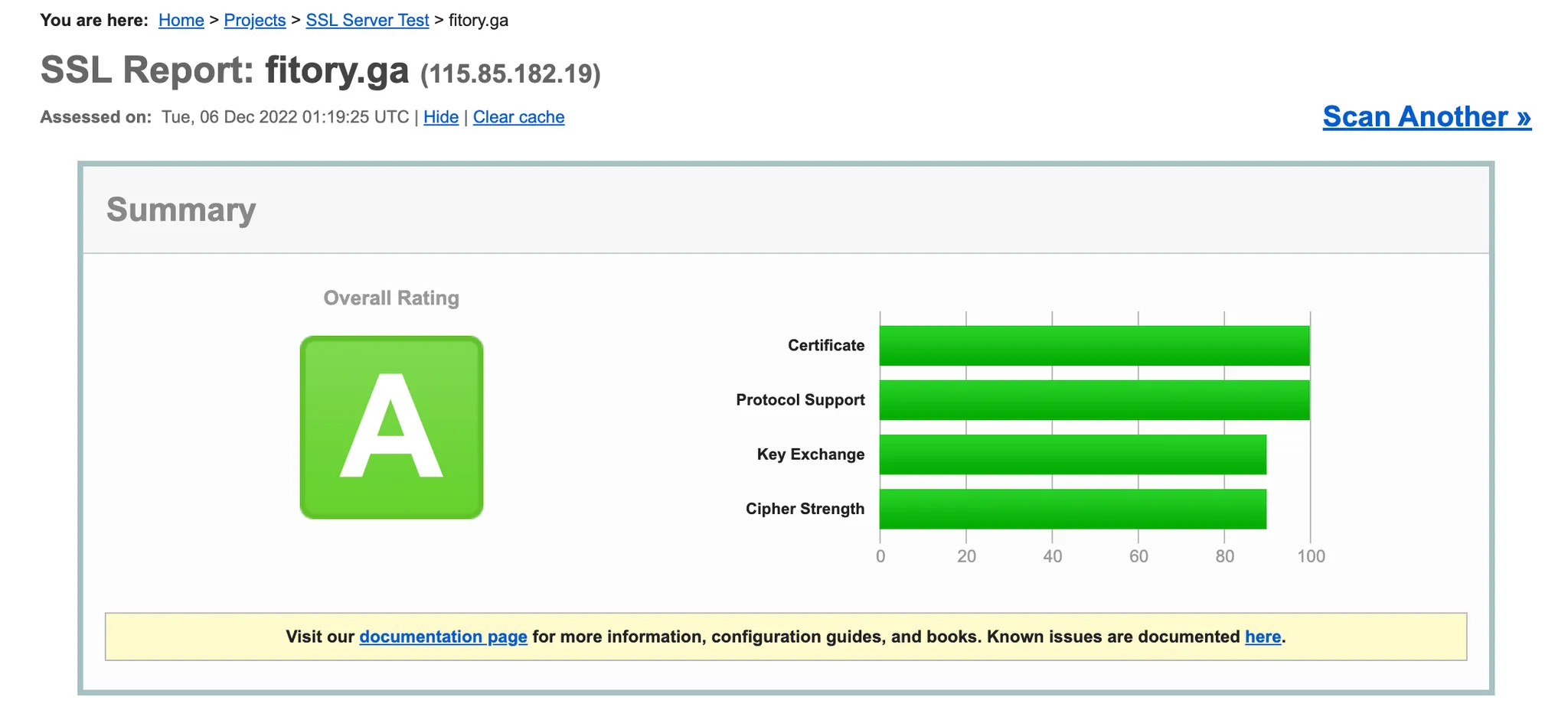Select the 'SSL Report: fitory.ga' heading

point(224,70)
